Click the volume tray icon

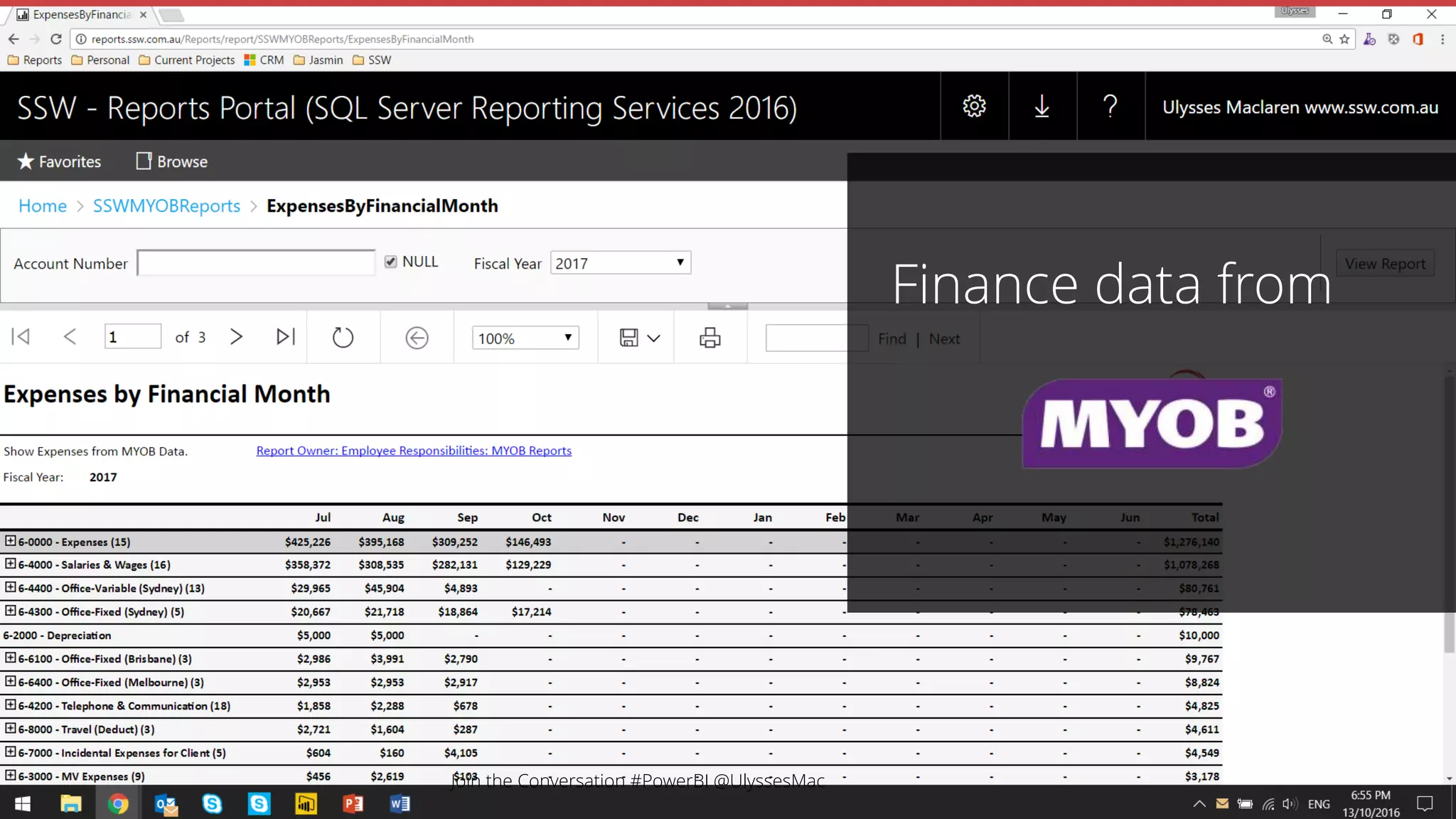(x=1290, y=804)
